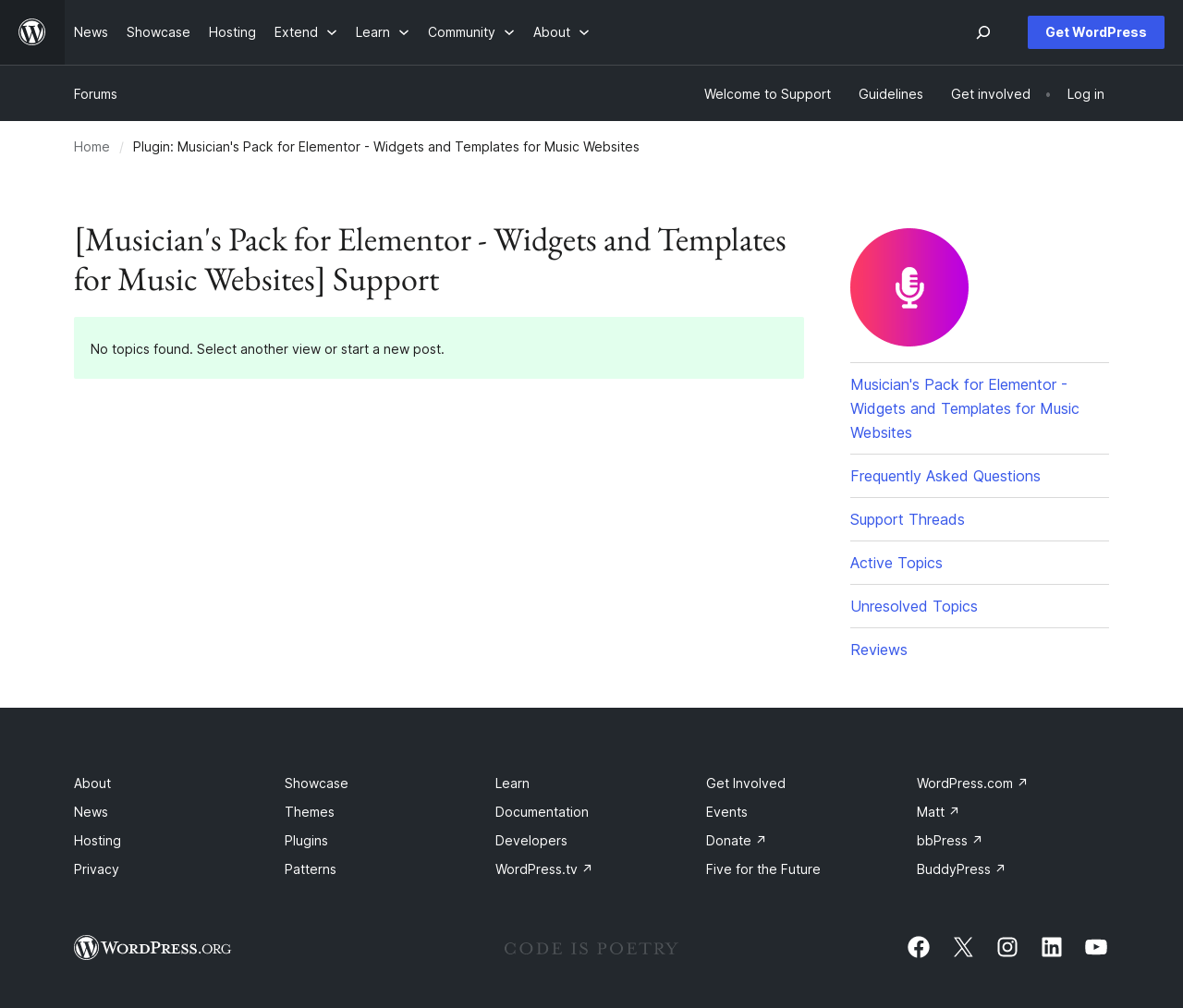
Task: Open Support Threads link
Action: coord(908,519)
